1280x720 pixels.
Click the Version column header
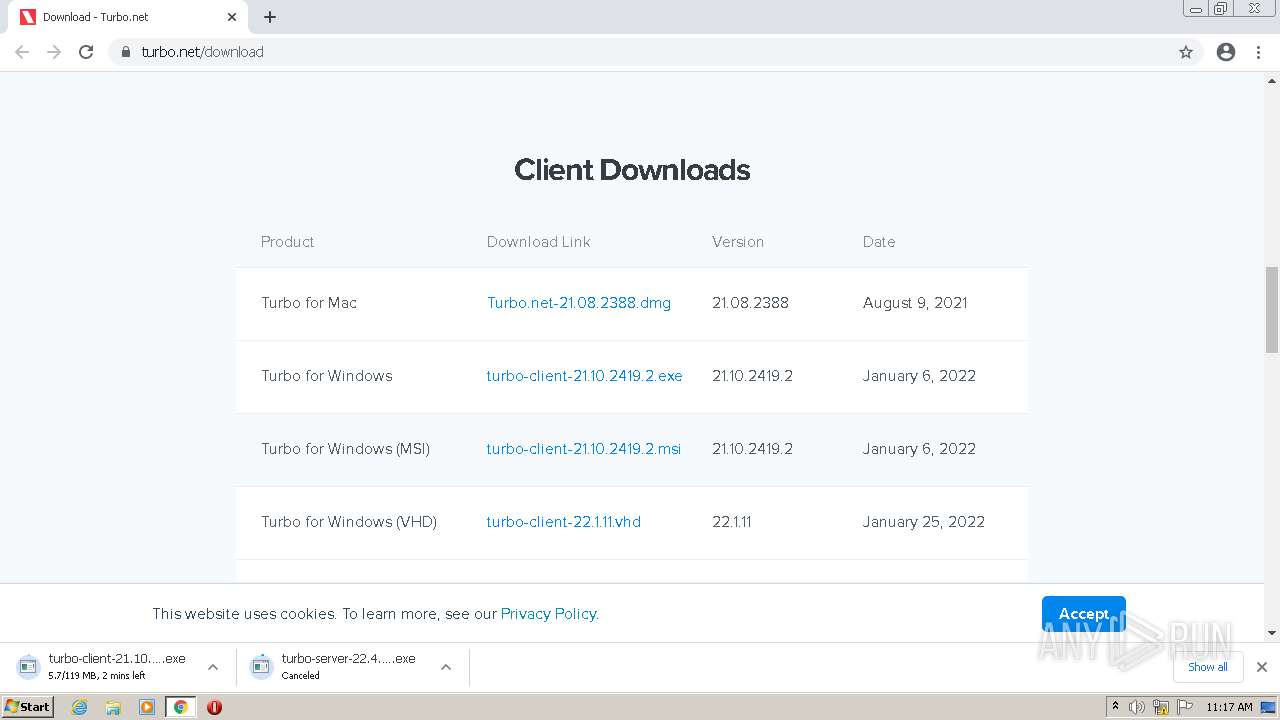[738, 242]
